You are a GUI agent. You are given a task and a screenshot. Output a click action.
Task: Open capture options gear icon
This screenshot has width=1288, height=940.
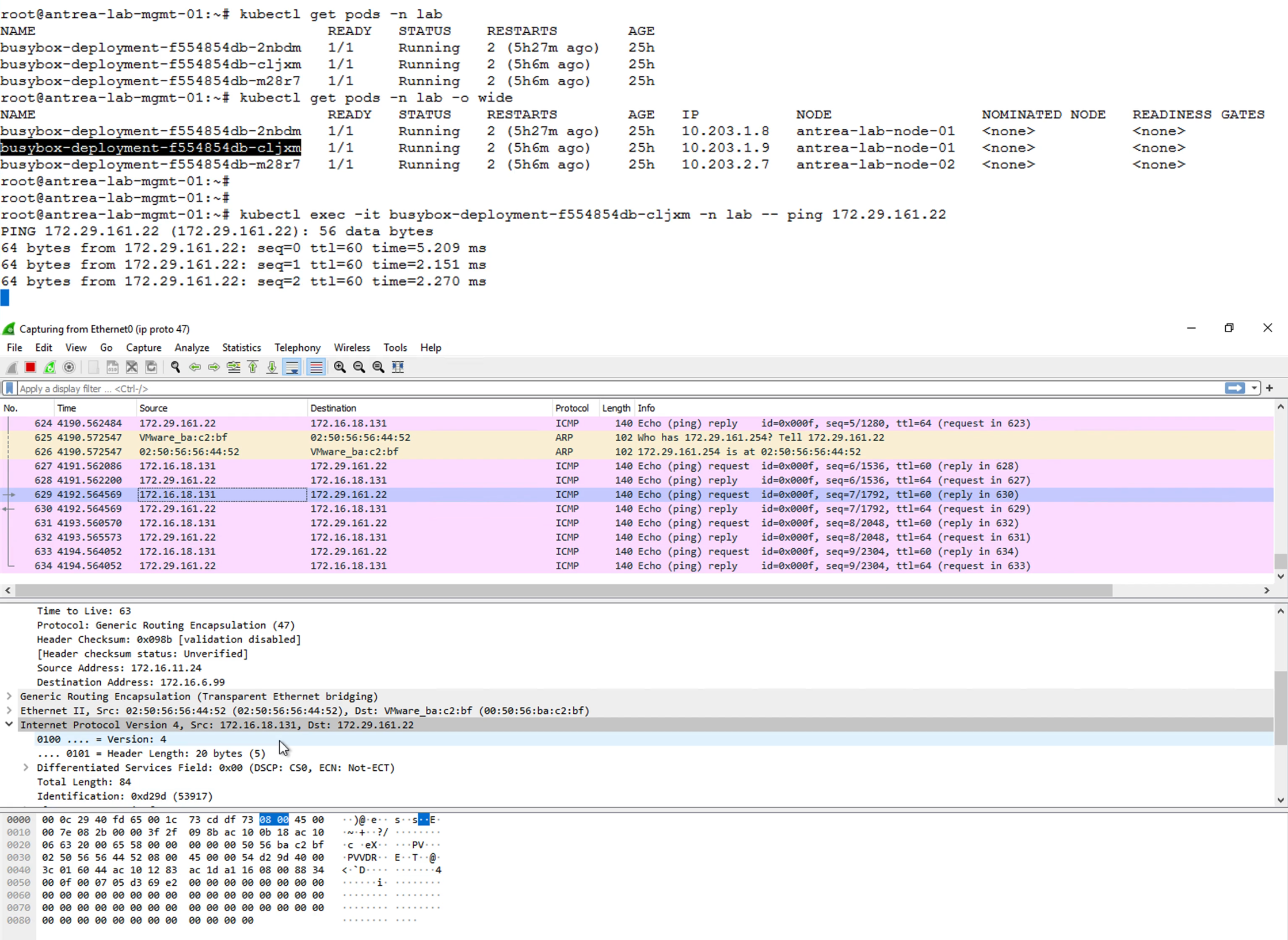(69, 367)
